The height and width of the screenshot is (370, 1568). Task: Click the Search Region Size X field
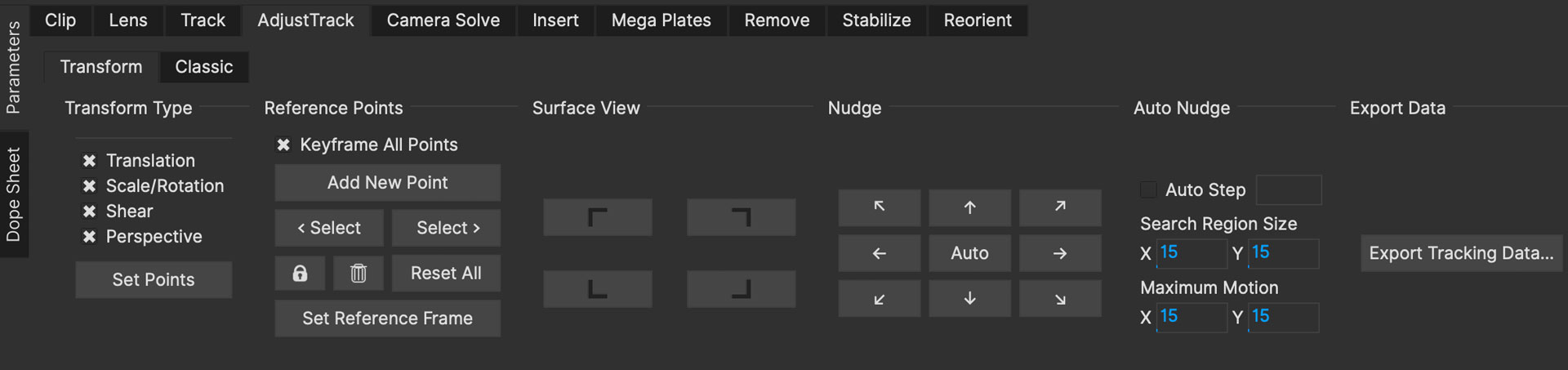[x=1192, y=253]
